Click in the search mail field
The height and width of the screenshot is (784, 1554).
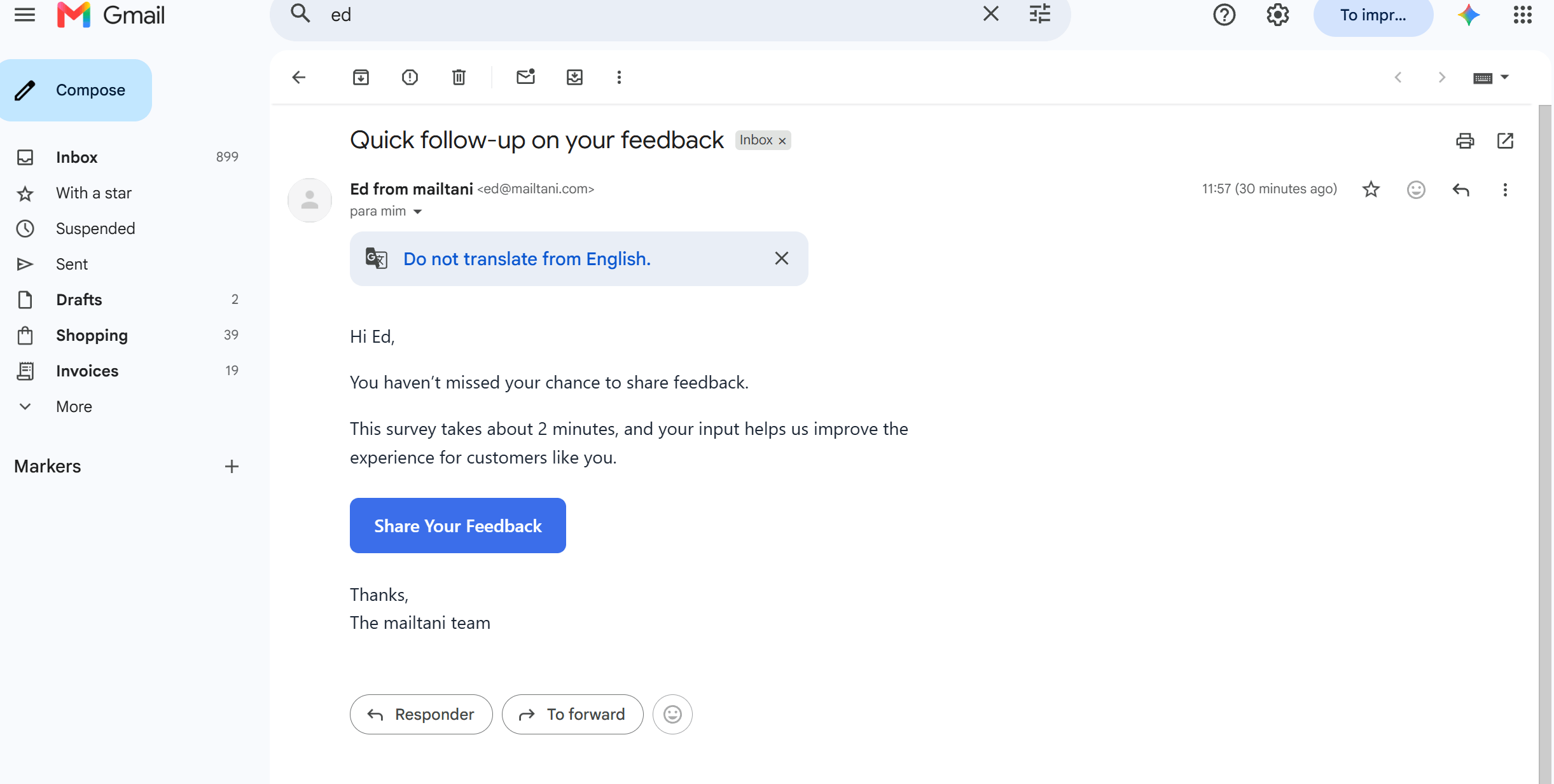pyautogui.click(x=649, y=15)
